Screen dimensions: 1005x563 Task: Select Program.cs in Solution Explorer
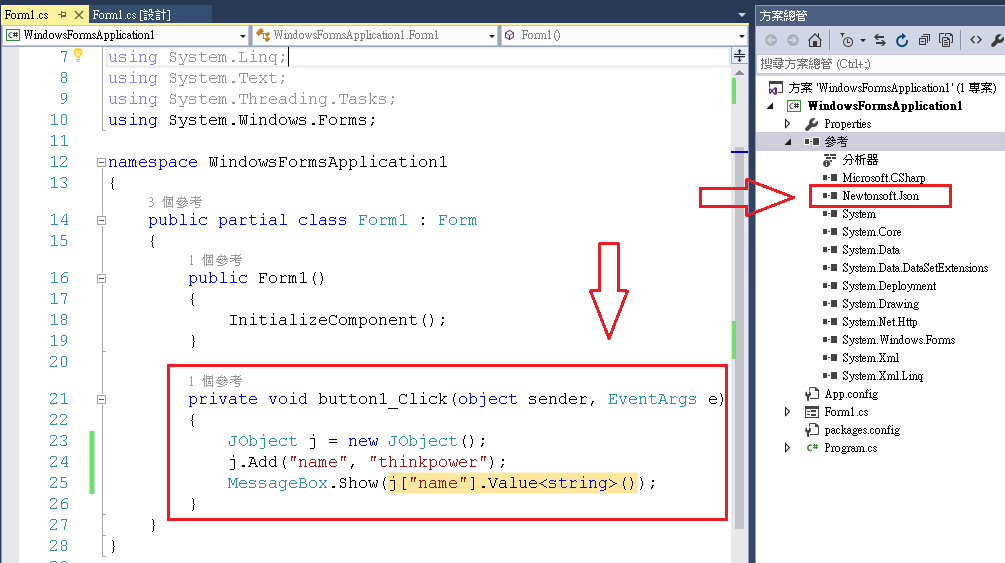(850, 448)
